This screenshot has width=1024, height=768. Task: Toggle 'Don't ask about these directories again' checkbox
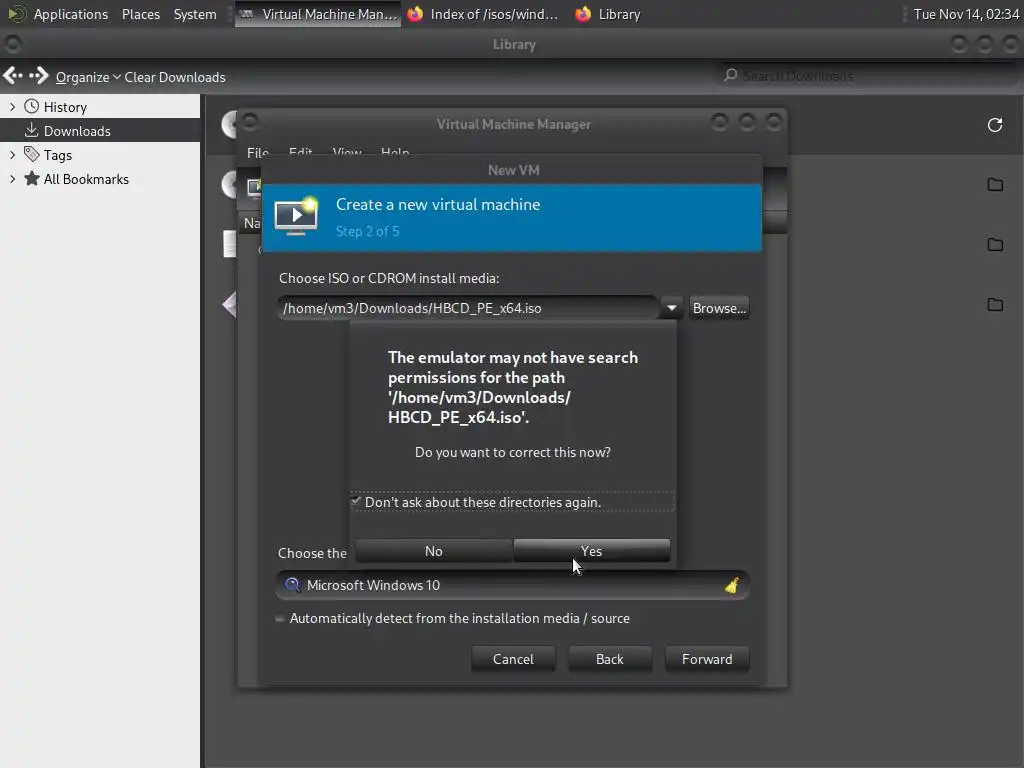(356, 502)
